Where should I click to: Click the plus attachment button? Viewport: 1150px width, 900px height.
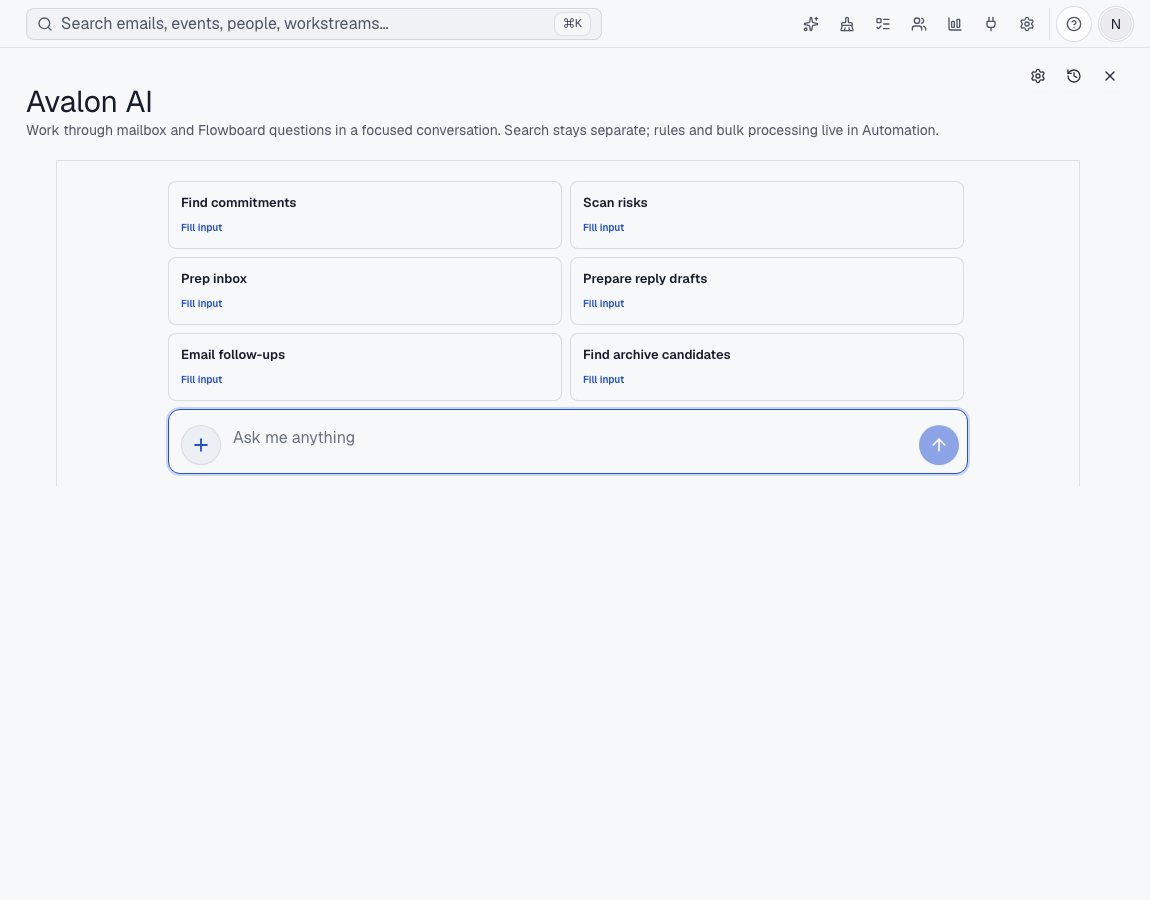[201, 444]
